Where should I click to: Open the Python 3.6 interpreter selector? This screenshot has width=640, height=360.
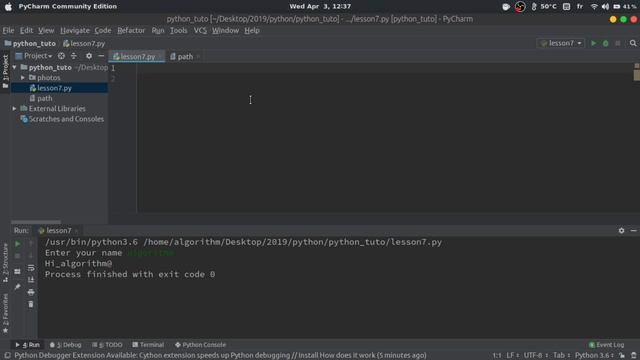(x=594, y=356)
